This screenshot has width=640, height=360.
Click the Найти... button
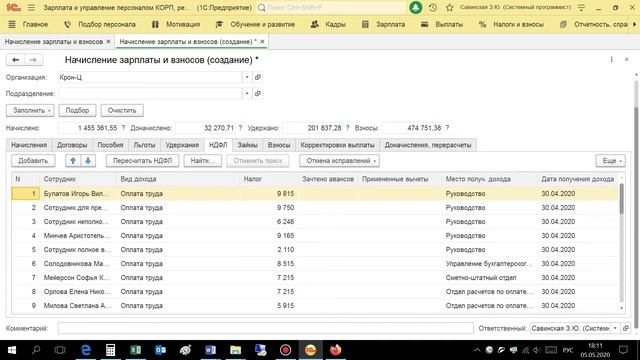click(x=202, y=161)
